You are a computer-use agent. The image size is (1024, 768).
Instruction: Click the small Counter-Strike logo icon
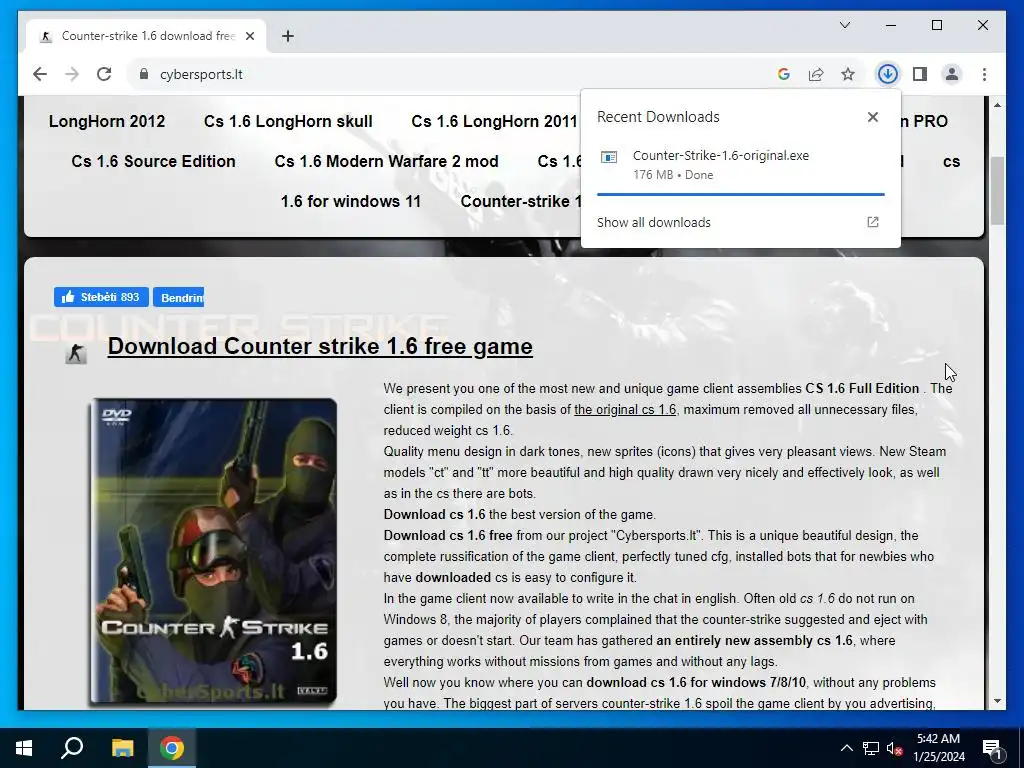coord(76,353)
